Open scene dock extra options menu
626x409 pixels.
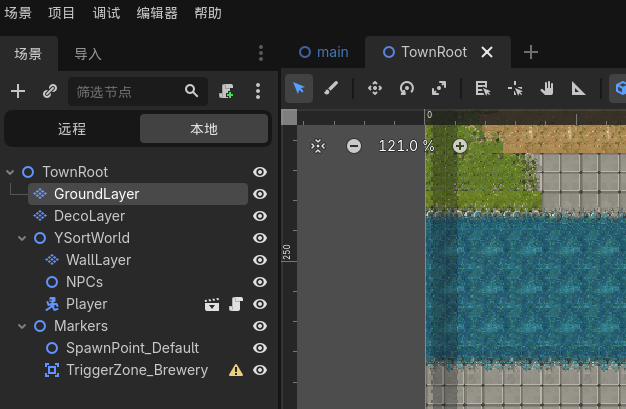pyautogui.click(x=258, y=91)
